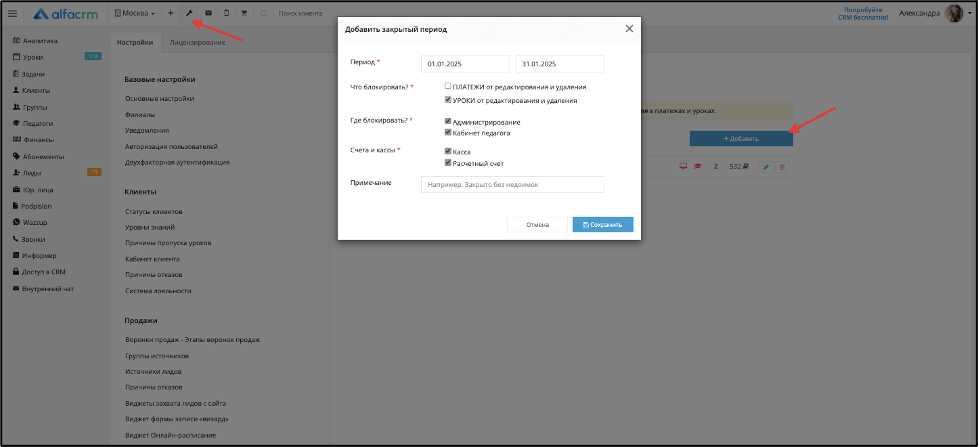Screen dimensions: 979x447
Task: Switch to the Настройки tab
Action: 135,42
